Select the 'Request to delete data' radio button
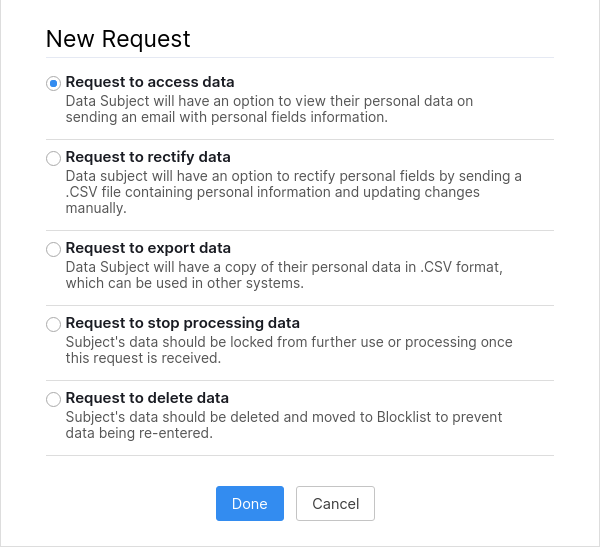This screenshot has width=600, height=547. (x=53, y=399)
